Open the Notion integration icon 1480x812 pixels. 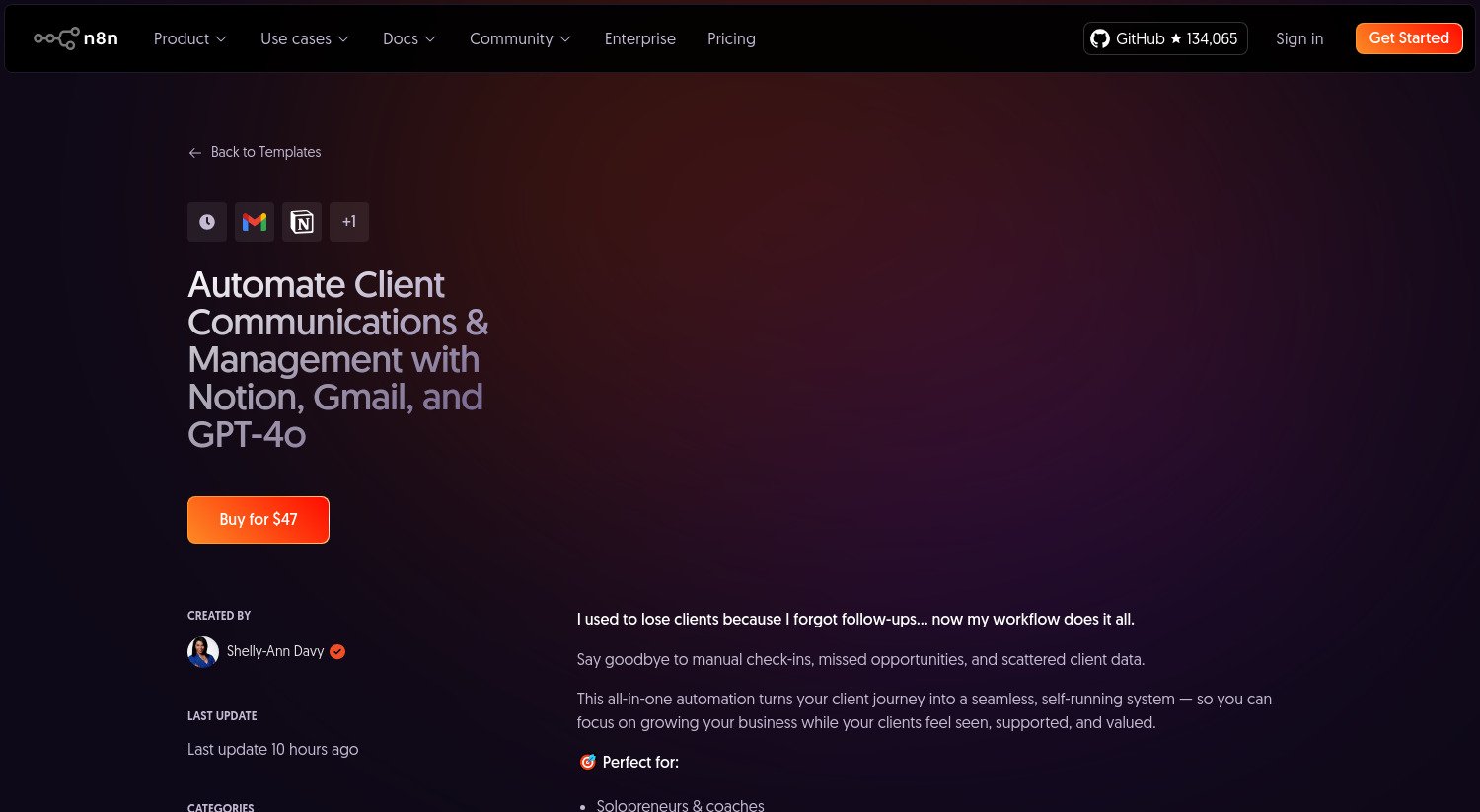pyautogui.click(x=301, y=221)
